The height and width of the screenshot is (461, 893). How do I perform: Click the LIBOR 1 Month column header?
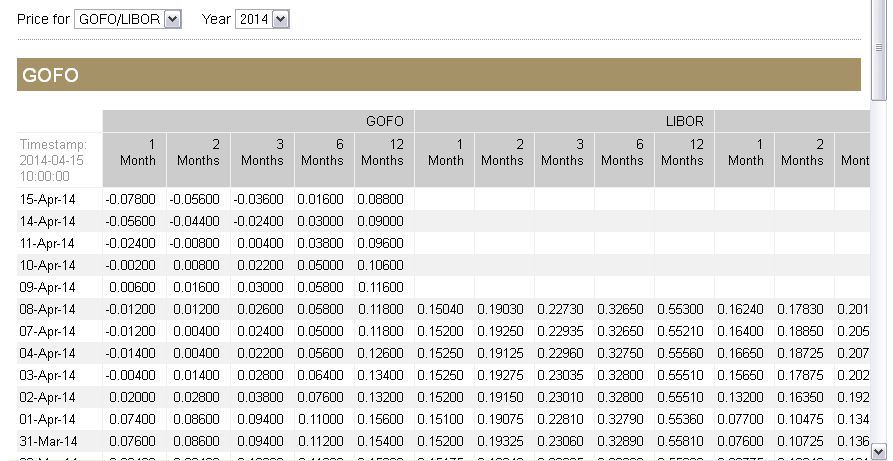click(x=444, y=160)
